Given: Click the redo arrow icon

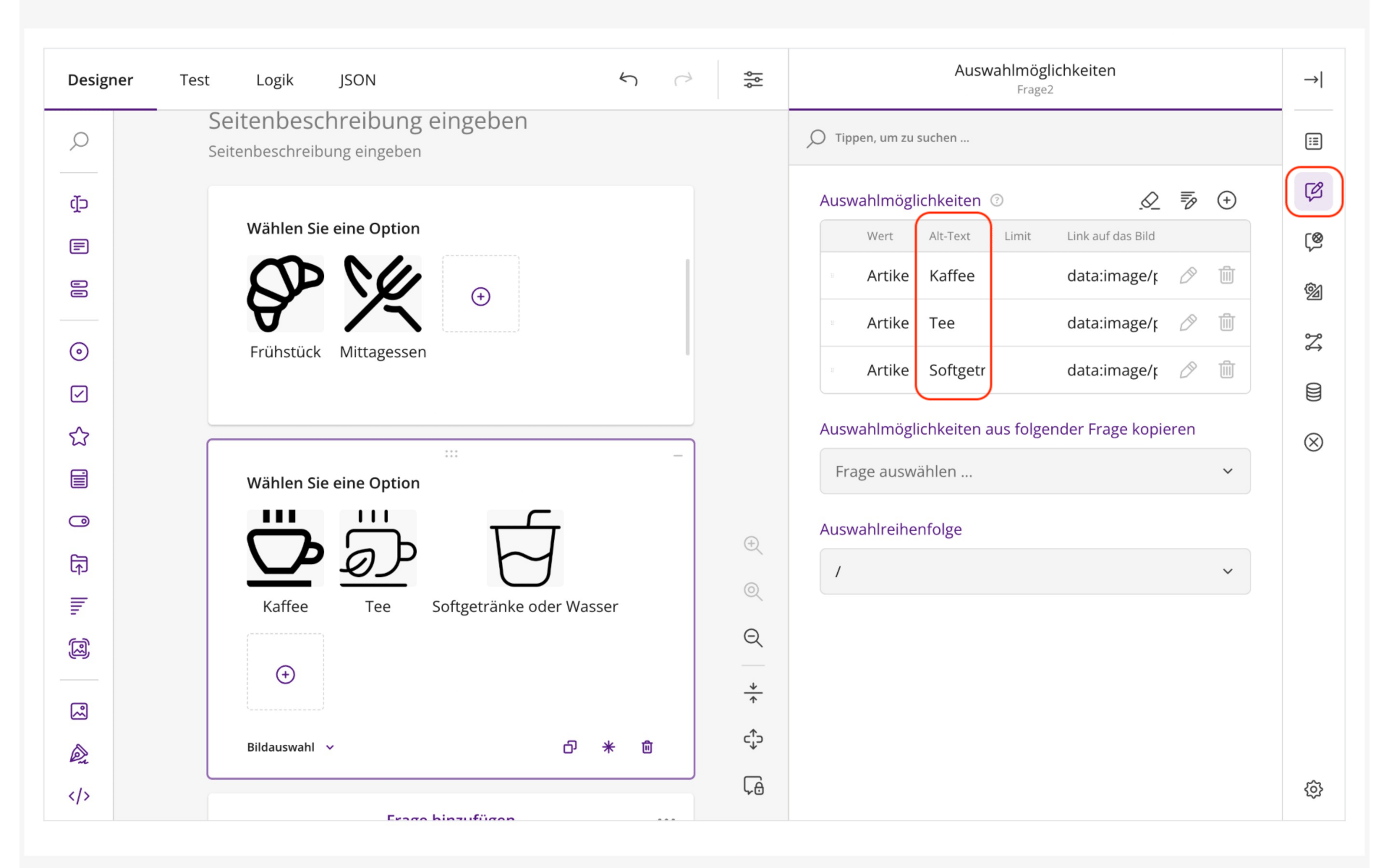Looking at the screenshot, I should tap(683, 79).
